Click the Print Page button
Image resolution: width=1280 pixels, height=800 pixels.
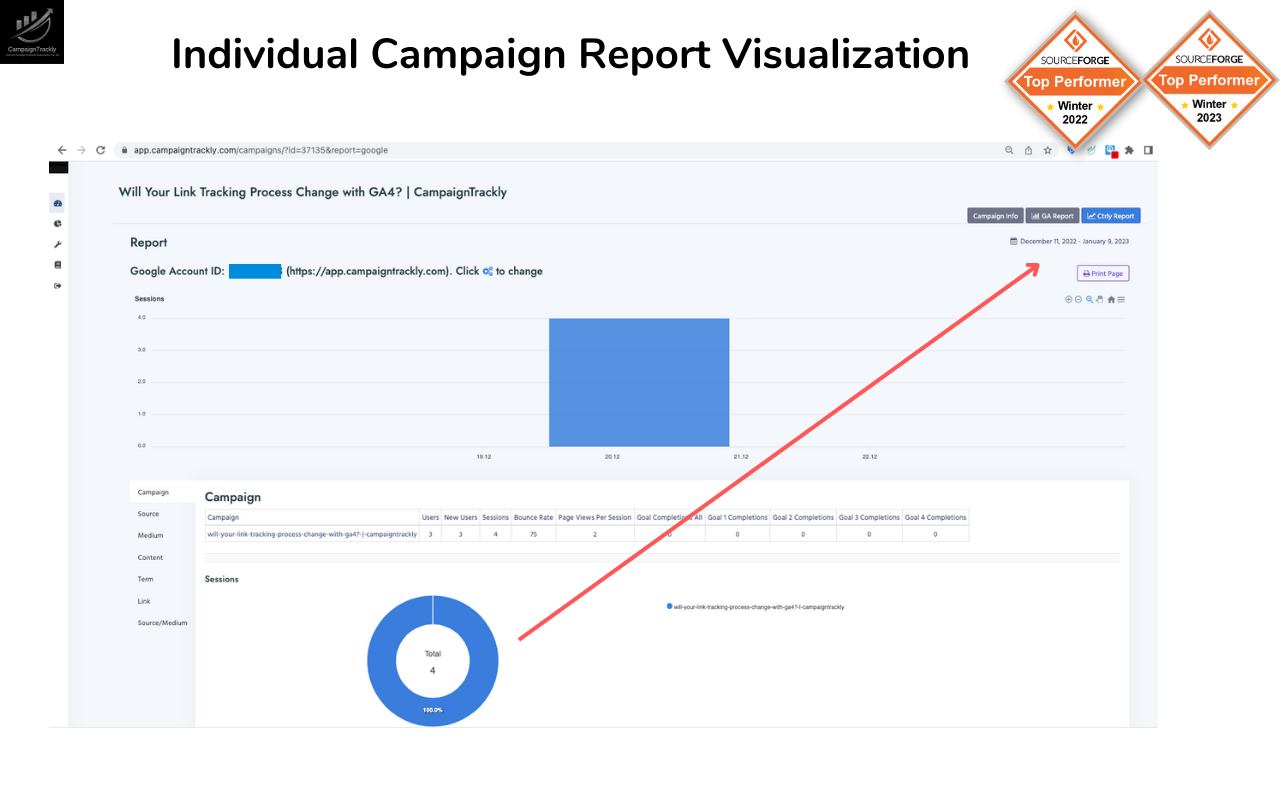tap(1102, 273)
